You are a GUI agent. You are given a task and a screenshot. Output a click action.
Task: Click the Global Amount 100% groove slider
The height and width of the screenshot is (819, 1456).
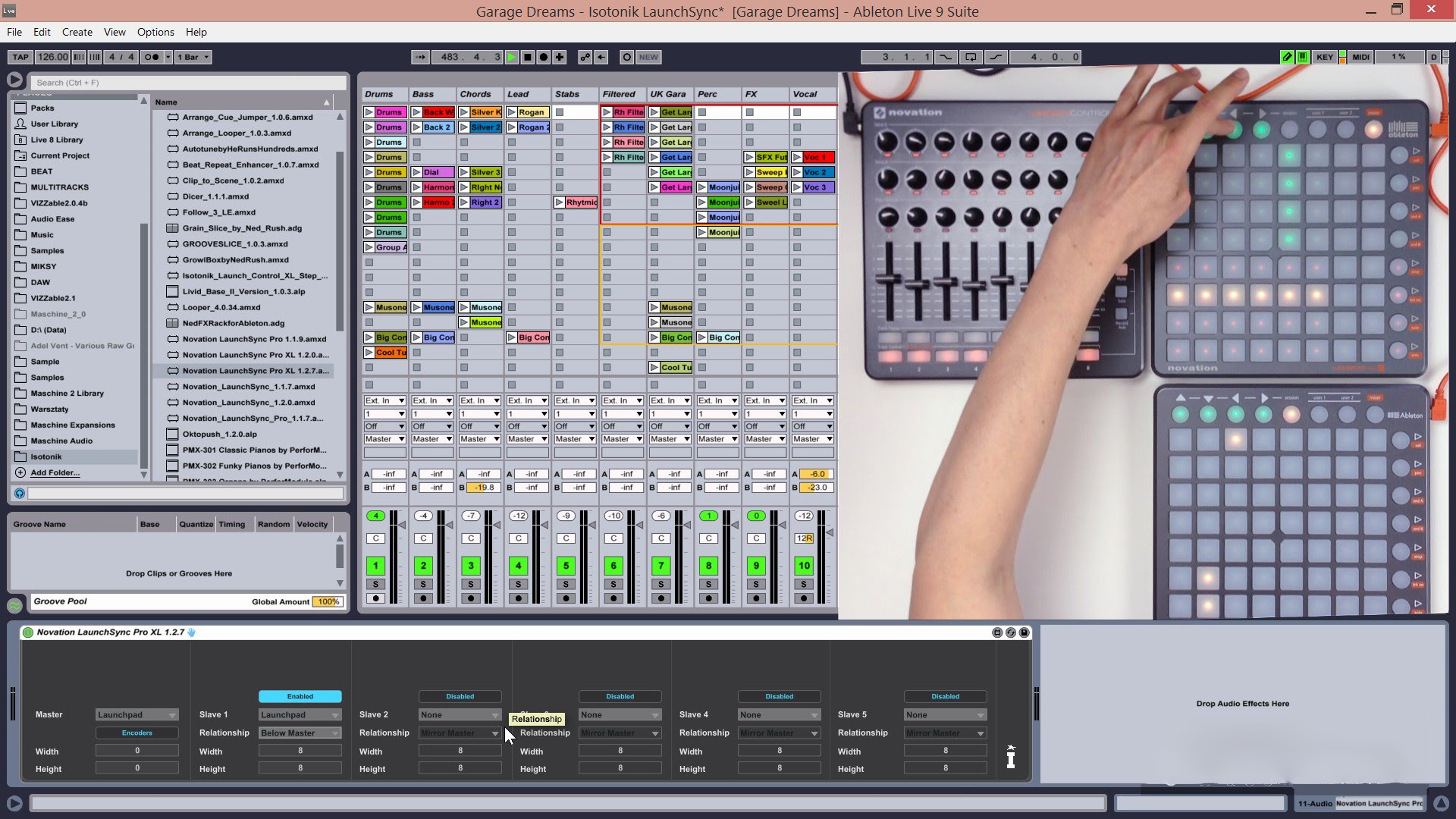pos(328,602)
